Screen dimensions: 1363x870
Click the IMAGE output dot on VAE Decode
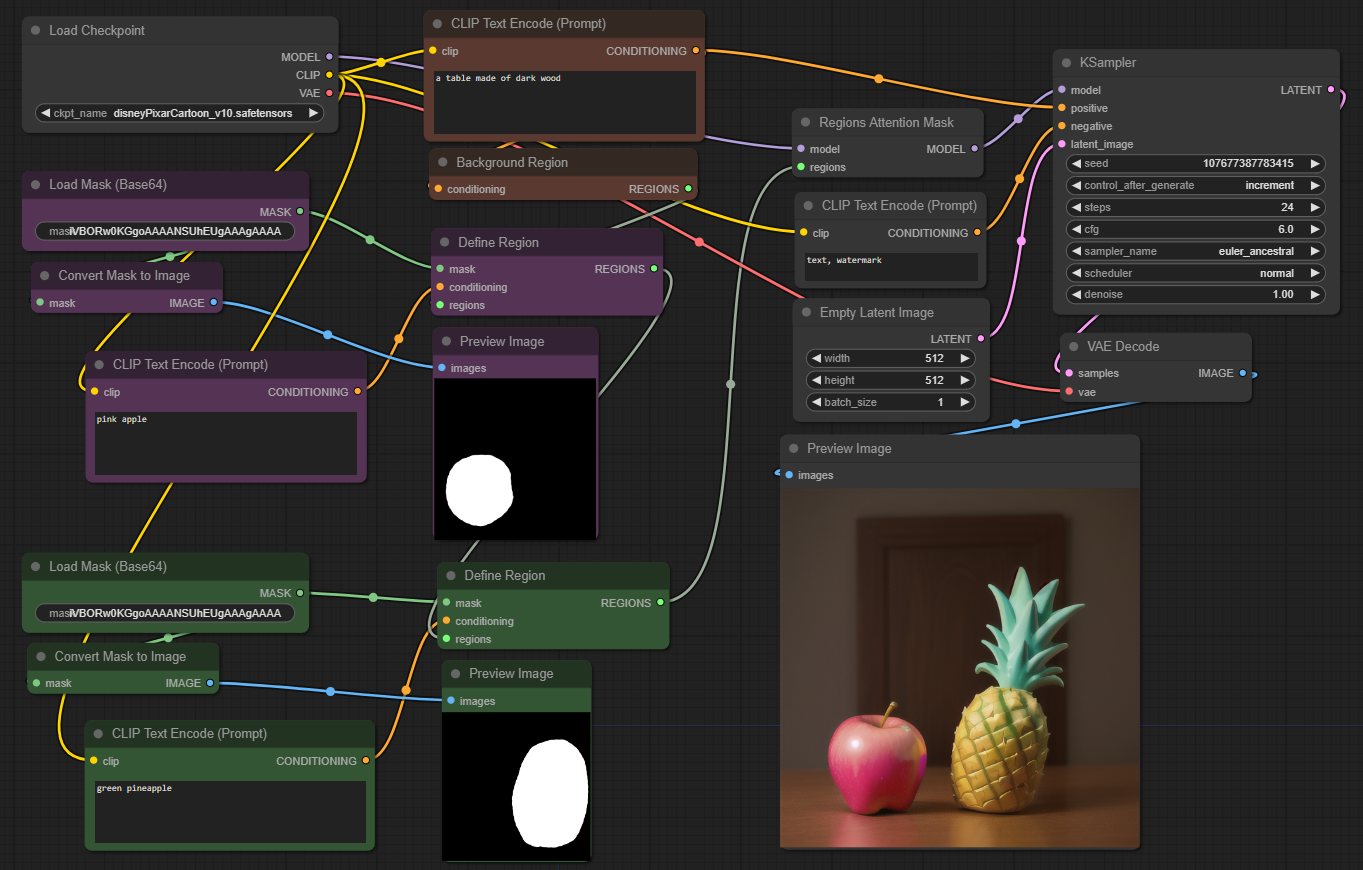pos(1244,373)
